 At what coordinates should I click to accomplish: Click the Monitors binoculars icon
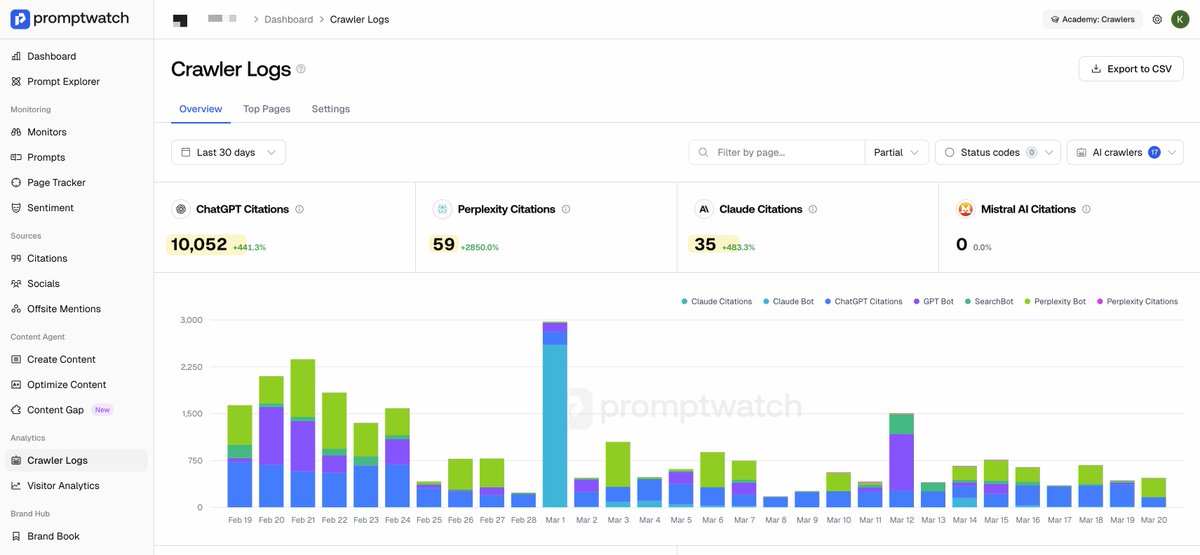tap(16, 132)
